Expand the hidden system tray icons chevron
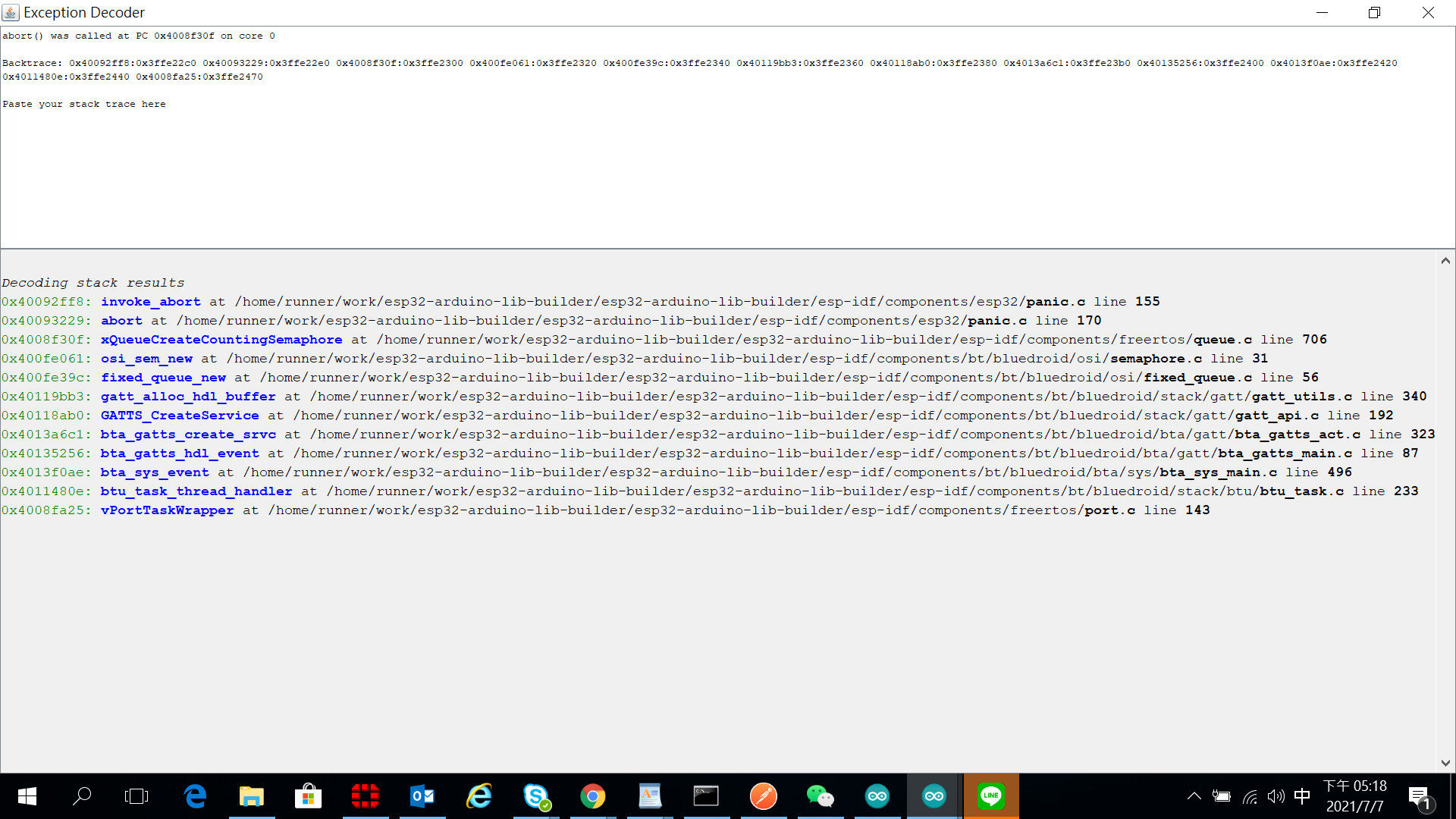The height and width of the screenshot is (819, 1456). click(x=1194, y=796)
